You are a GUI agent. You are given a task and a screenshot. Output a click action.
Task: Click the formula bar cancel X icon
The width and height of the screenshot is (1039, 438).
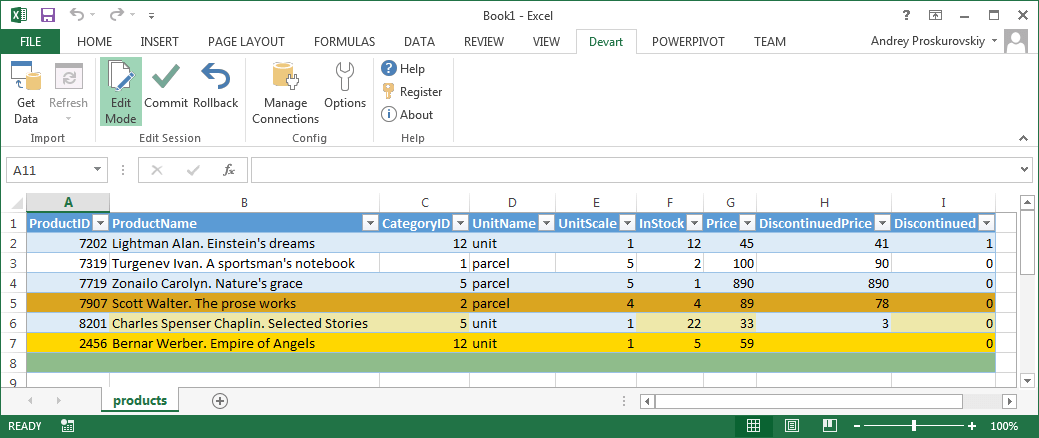[x=157, y=170]
